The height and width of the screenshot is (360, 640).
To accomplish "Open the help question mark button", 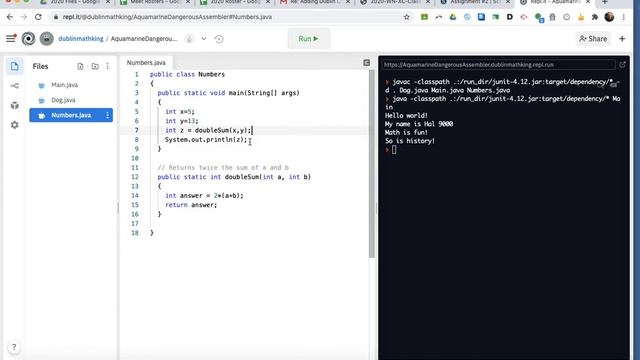I will tap(14, 347).
